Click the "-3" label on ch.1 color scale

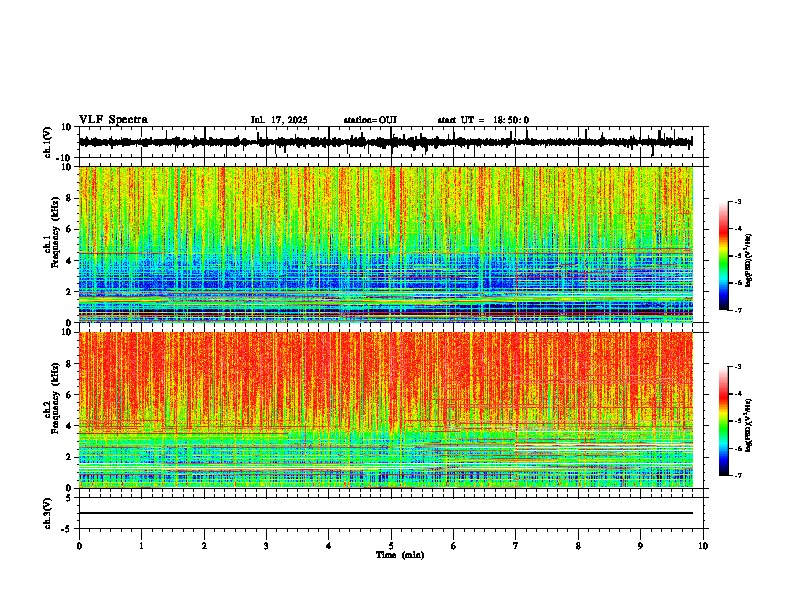point(737,201)
